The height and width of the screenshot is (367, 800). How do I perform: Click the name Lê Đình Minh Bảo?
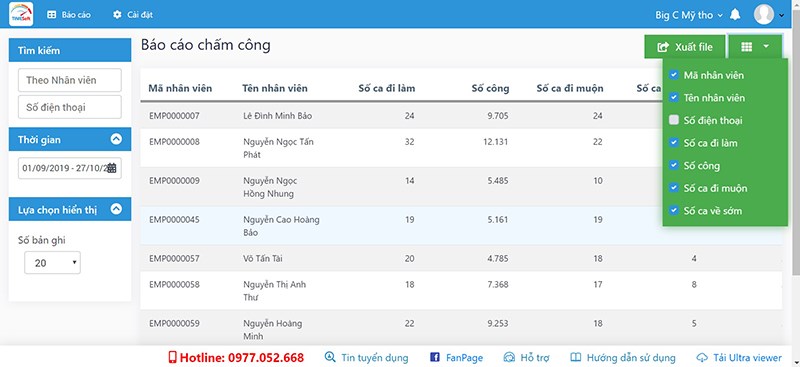tap(278, 116)
